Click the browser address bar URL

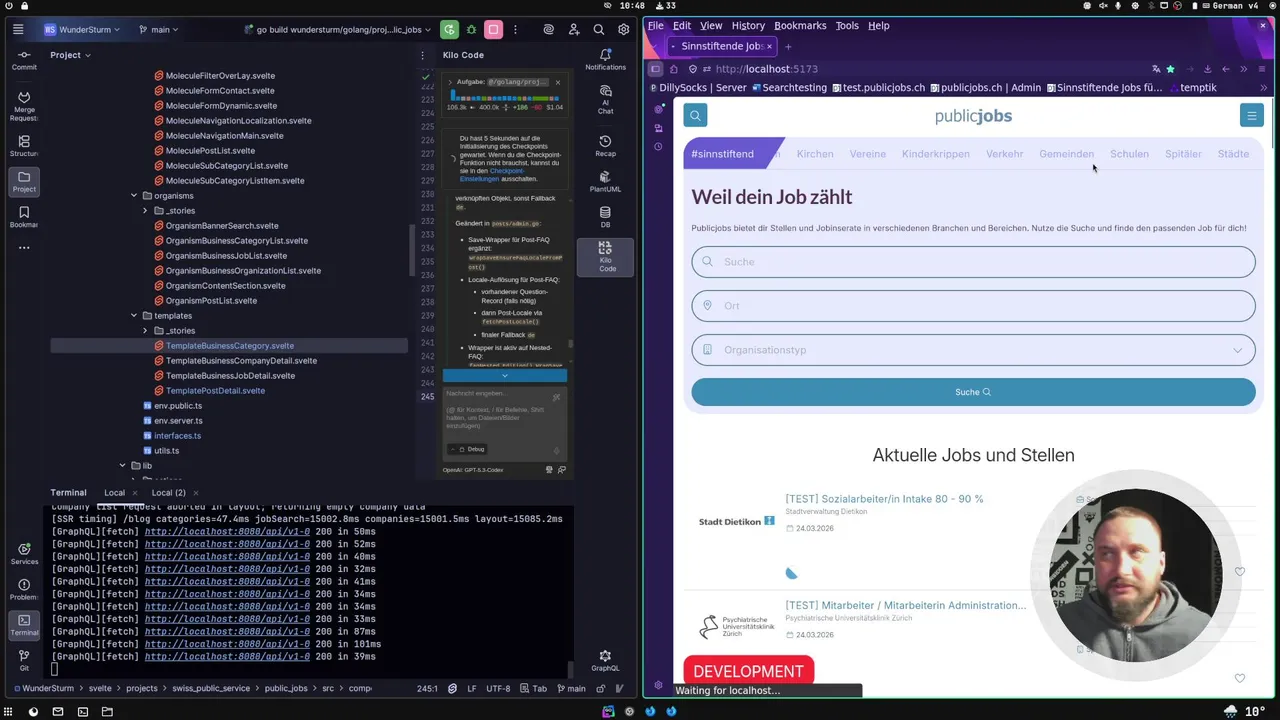[767, 69]
